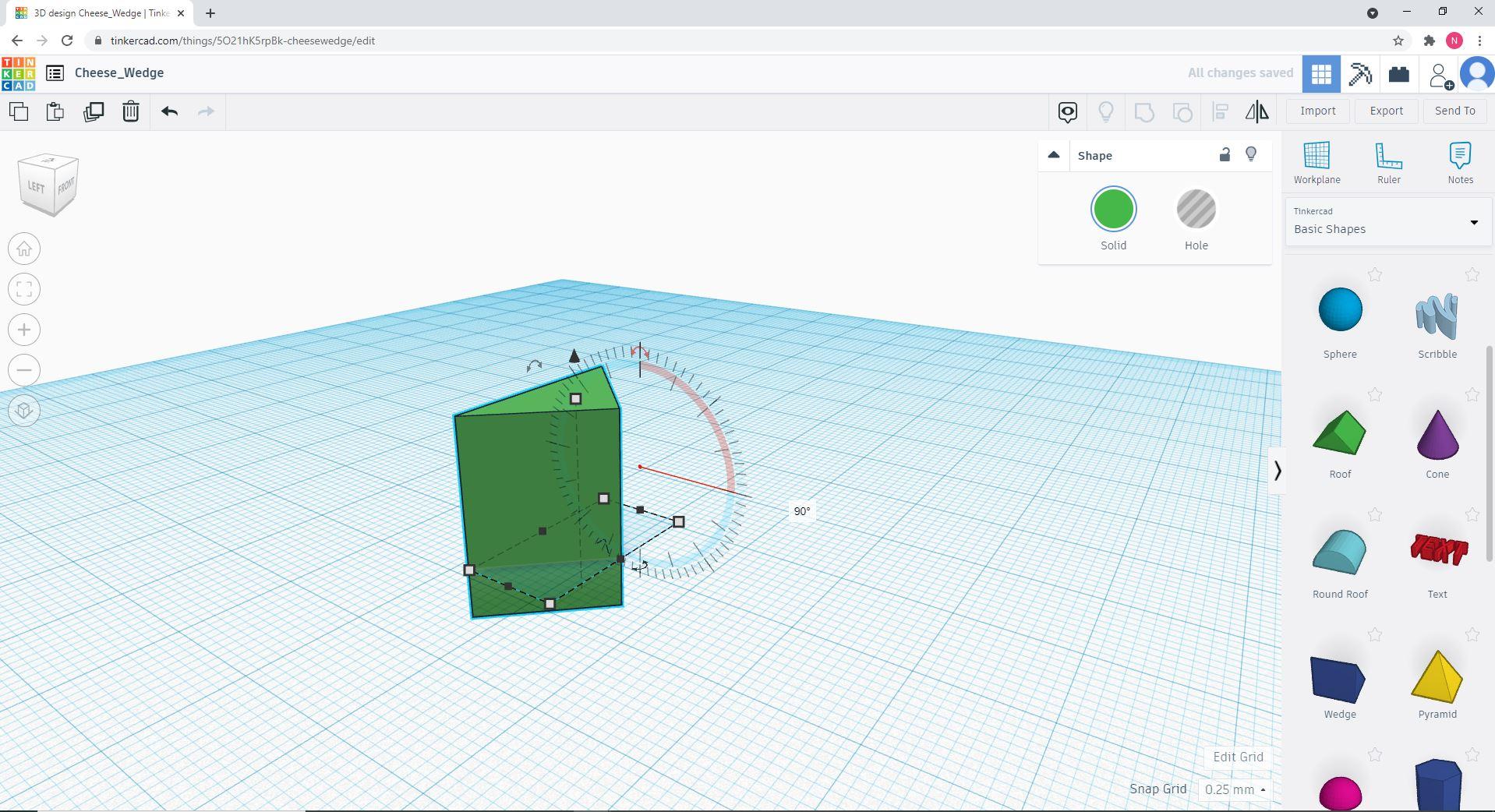Pick the Text shape thumbnail
Image resolution: width=1495 pixels, height=812 pixels.
tap(1438, 549)
